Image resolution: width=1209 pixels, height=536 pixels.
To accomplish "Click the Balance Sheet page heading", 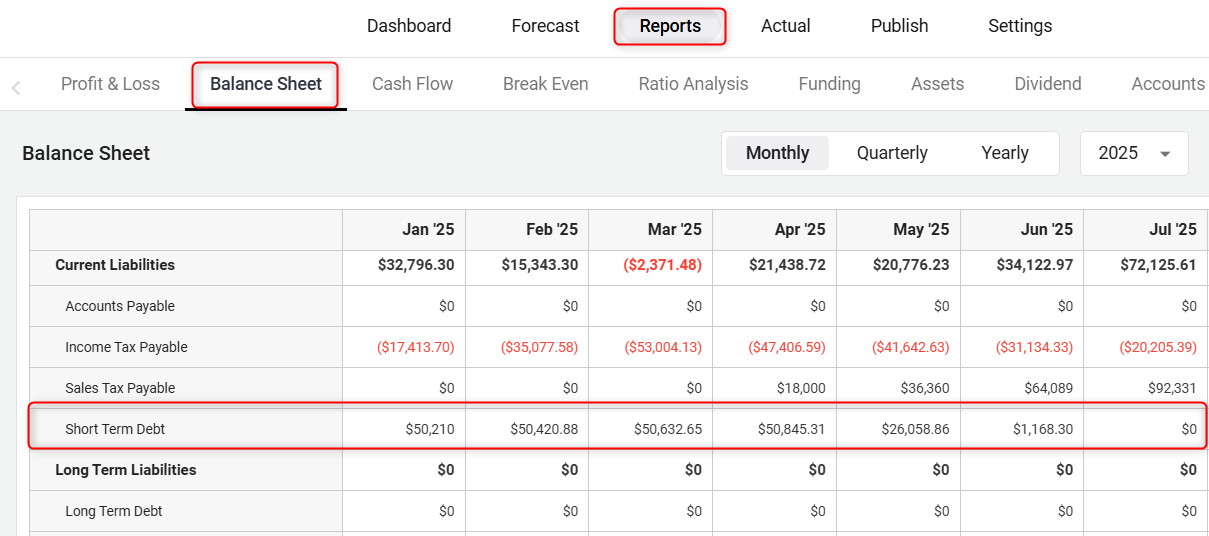I will point(86,153).
